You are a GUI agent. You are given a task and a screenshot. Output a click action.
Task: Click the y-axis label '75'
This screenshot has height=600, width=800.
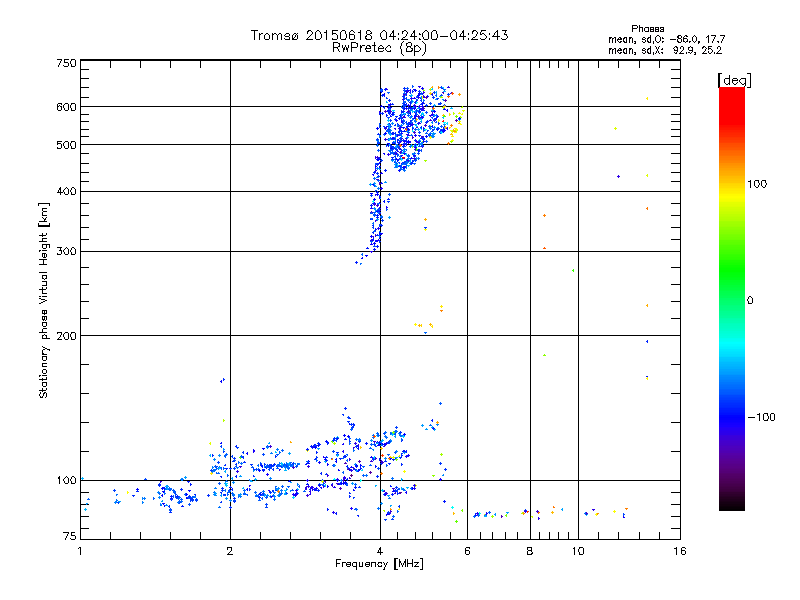coord(70,536)
